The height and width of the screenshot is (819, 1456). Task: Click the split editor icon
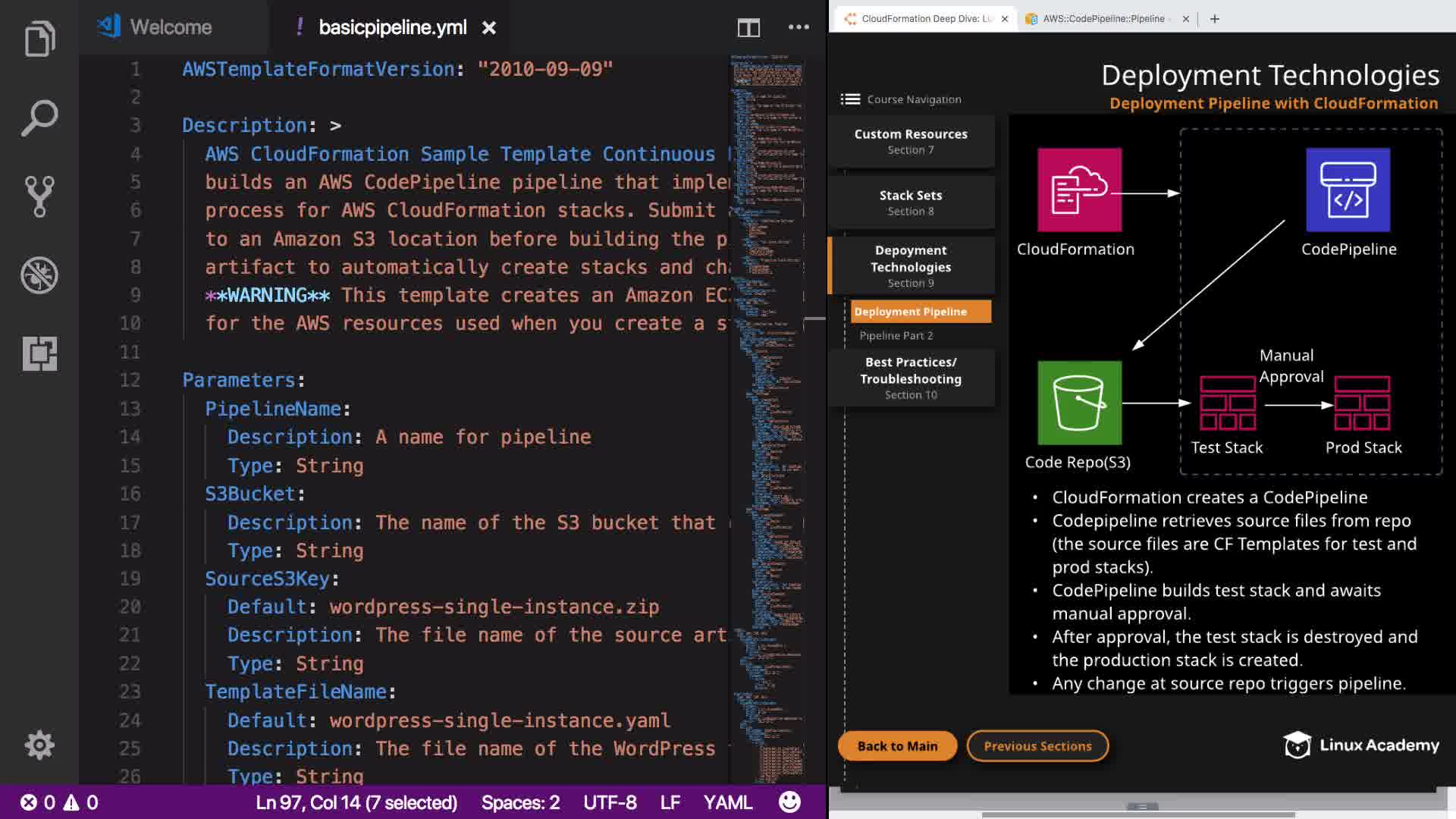748,28
